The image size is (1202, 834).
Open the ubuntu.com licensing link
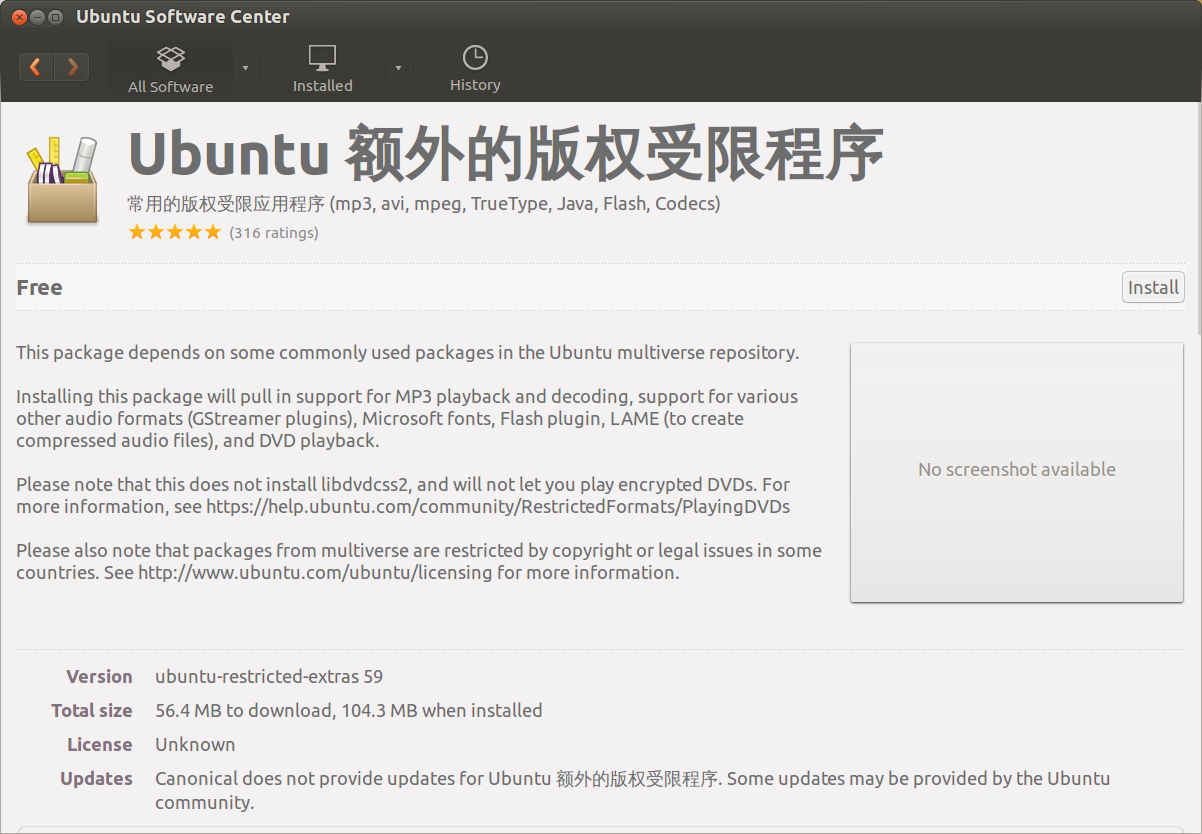coord(315,572)
